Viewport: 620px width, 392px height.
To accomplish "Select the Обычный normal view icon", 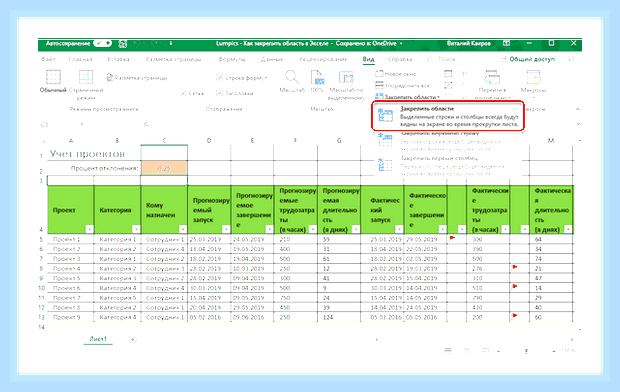I will (53, 77).
